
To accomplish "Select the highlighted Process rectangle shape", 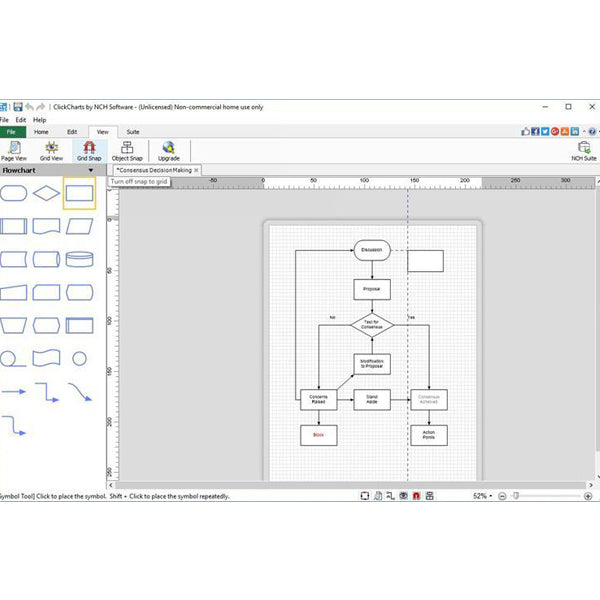I will [x=79, y=193].
